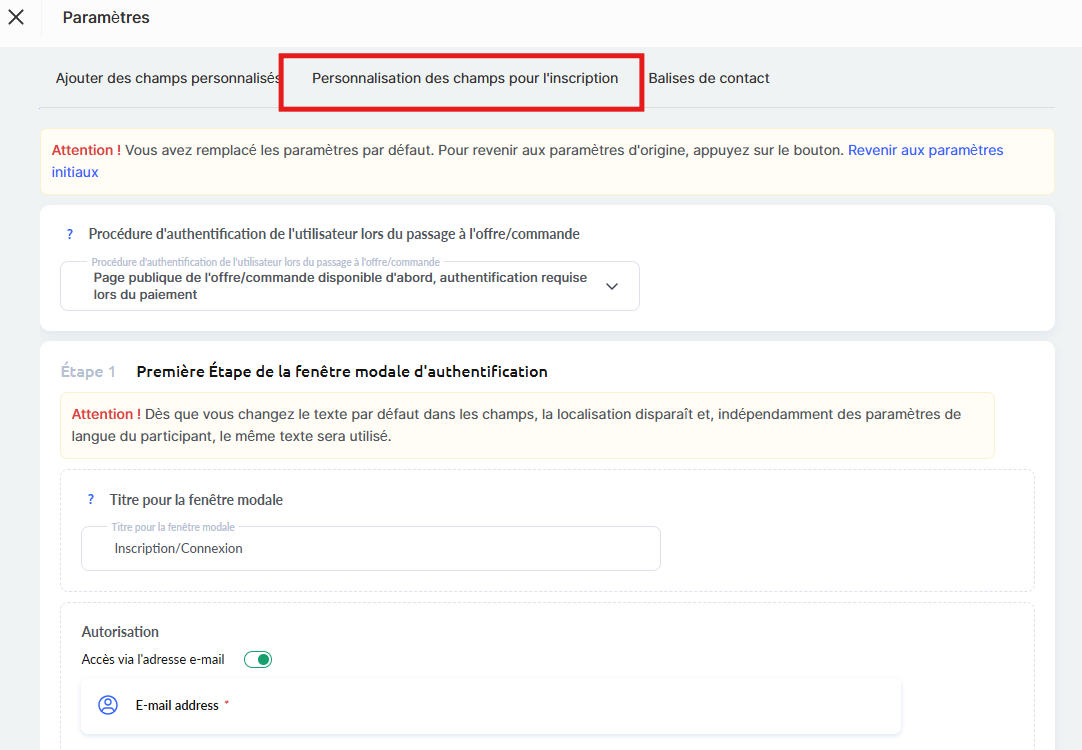This screenshot has height=750, width=1082.
Task: Click 'Revenir aux paramètres initiaux' link
Action: [925, 151]
